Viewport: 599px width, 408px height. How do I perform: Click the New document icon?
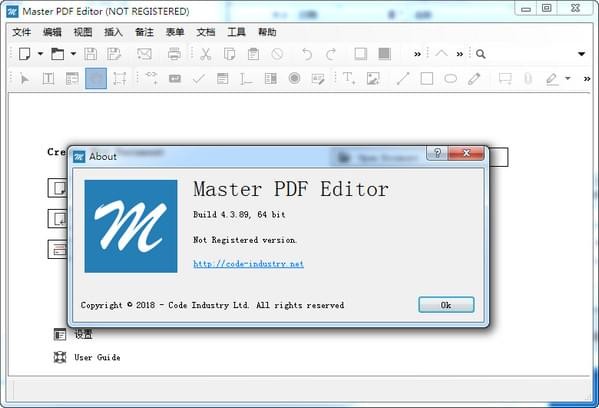click(25, 54)
